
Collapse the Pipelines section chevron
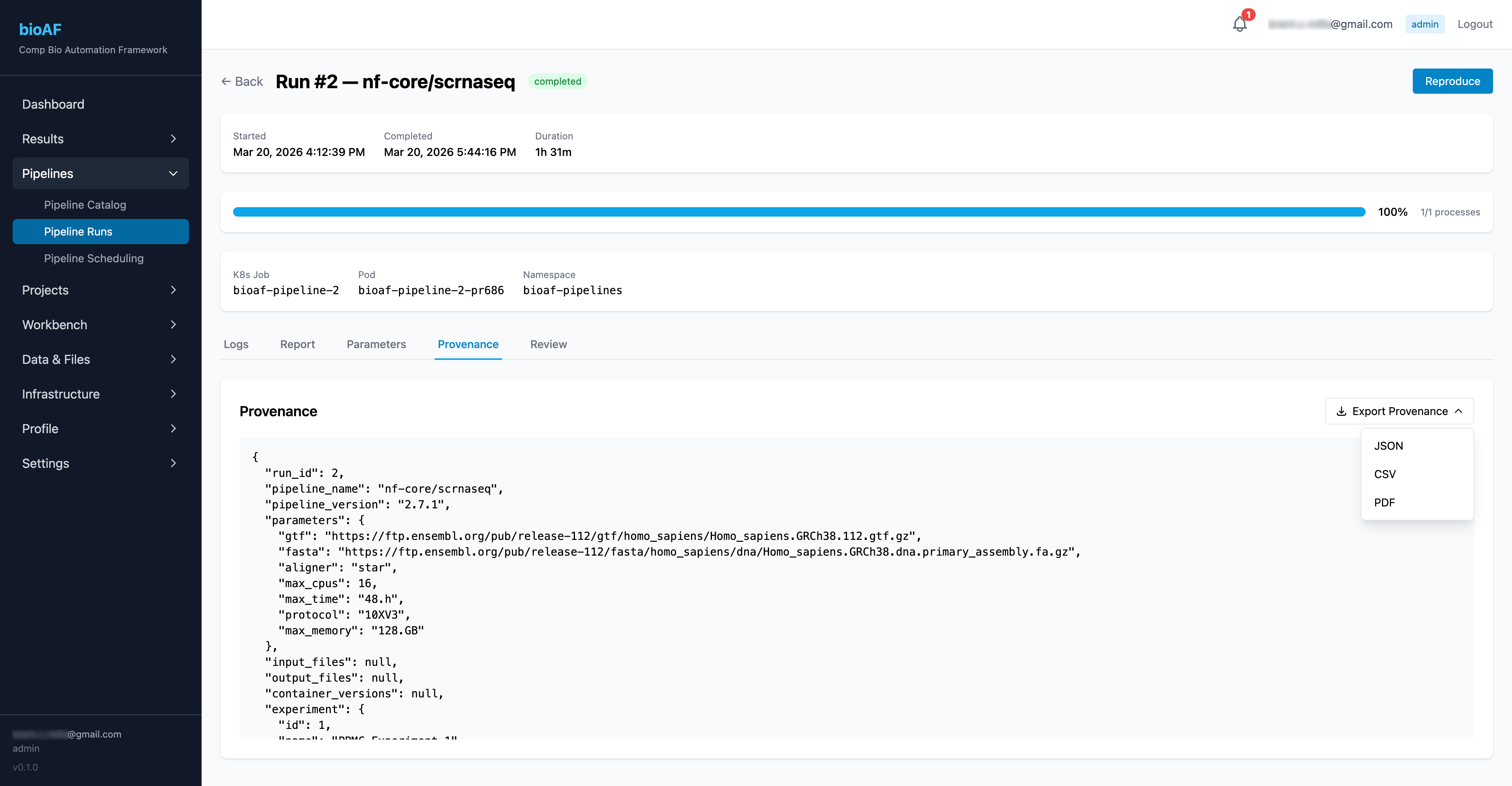pyautogui.click(x=173, y=174)
